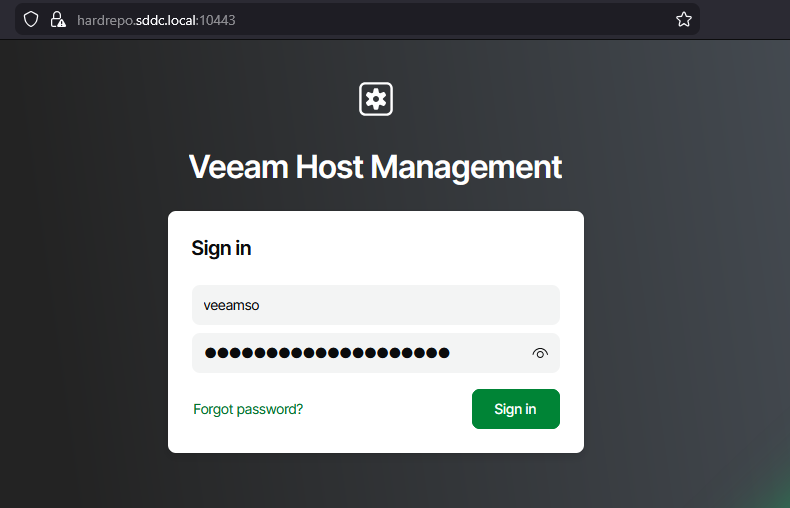
Task: Show the password using the eye icon
Action: pos(540,353)
